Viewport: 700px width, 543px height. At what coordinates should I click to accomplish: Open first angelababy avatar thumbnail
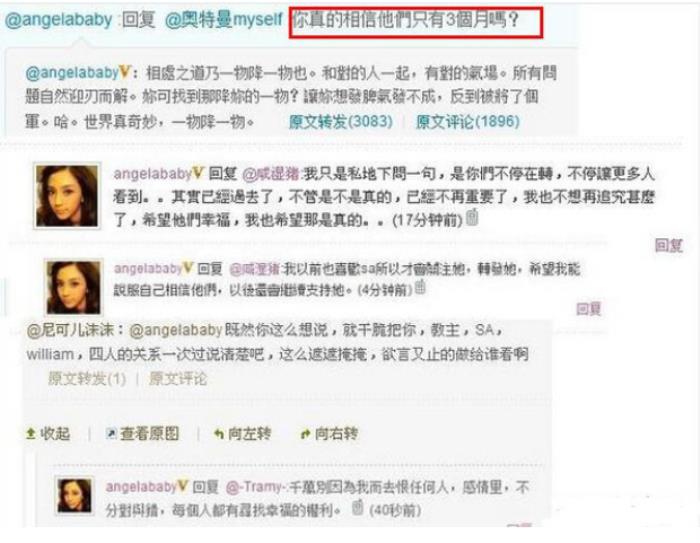pos(67,196)
